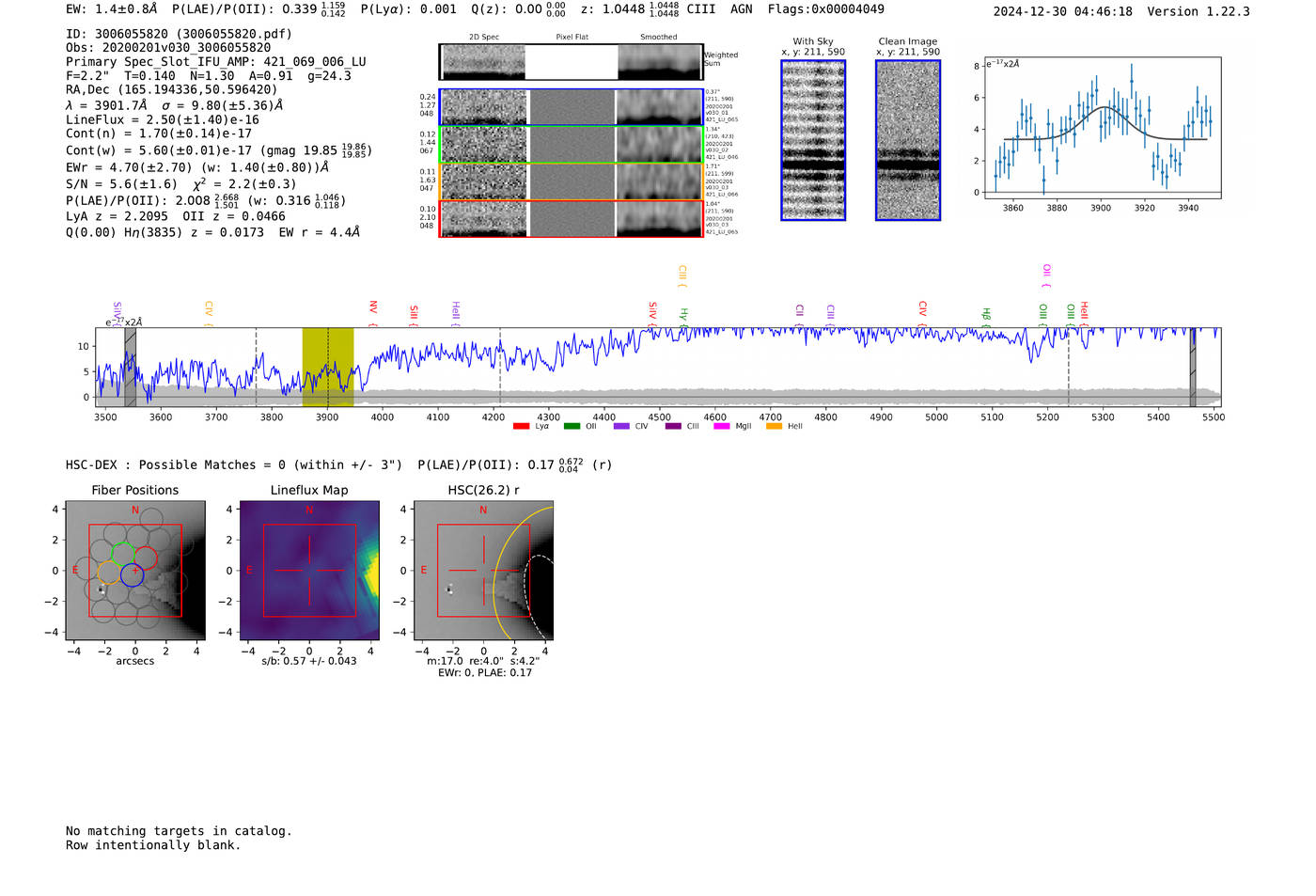Select the orange-bordered fiber spectrum row

tap(572, 181)
